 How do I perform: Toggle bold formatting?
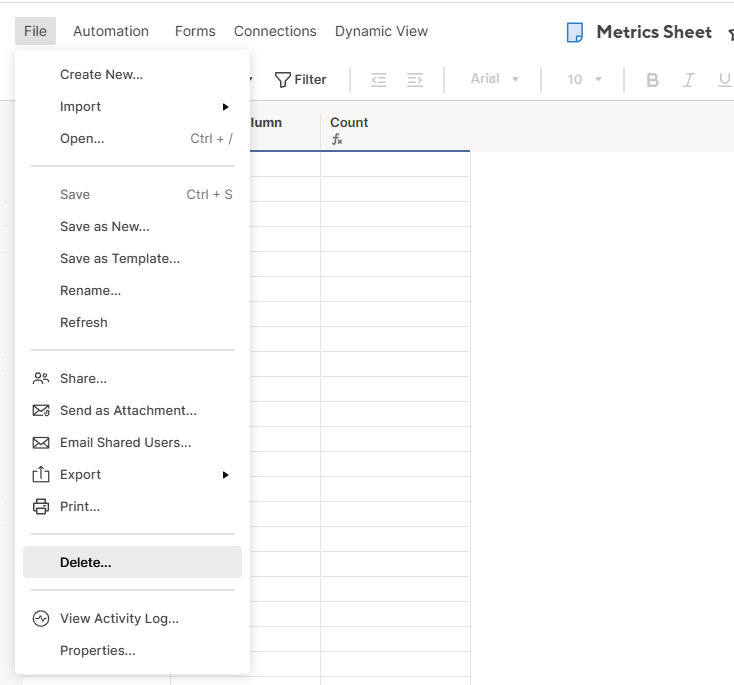pos(653,80)
